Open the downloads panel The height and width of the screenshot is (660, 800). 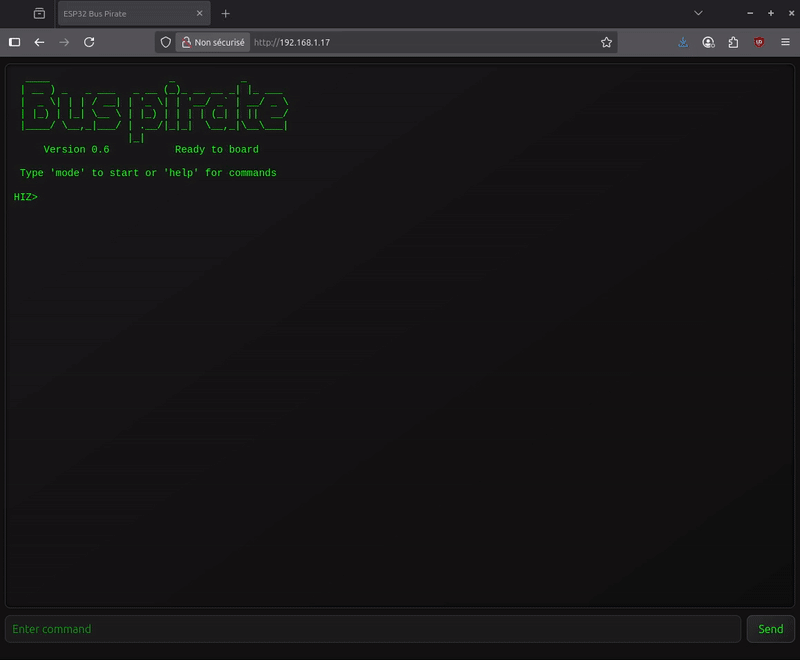[683, 43]
